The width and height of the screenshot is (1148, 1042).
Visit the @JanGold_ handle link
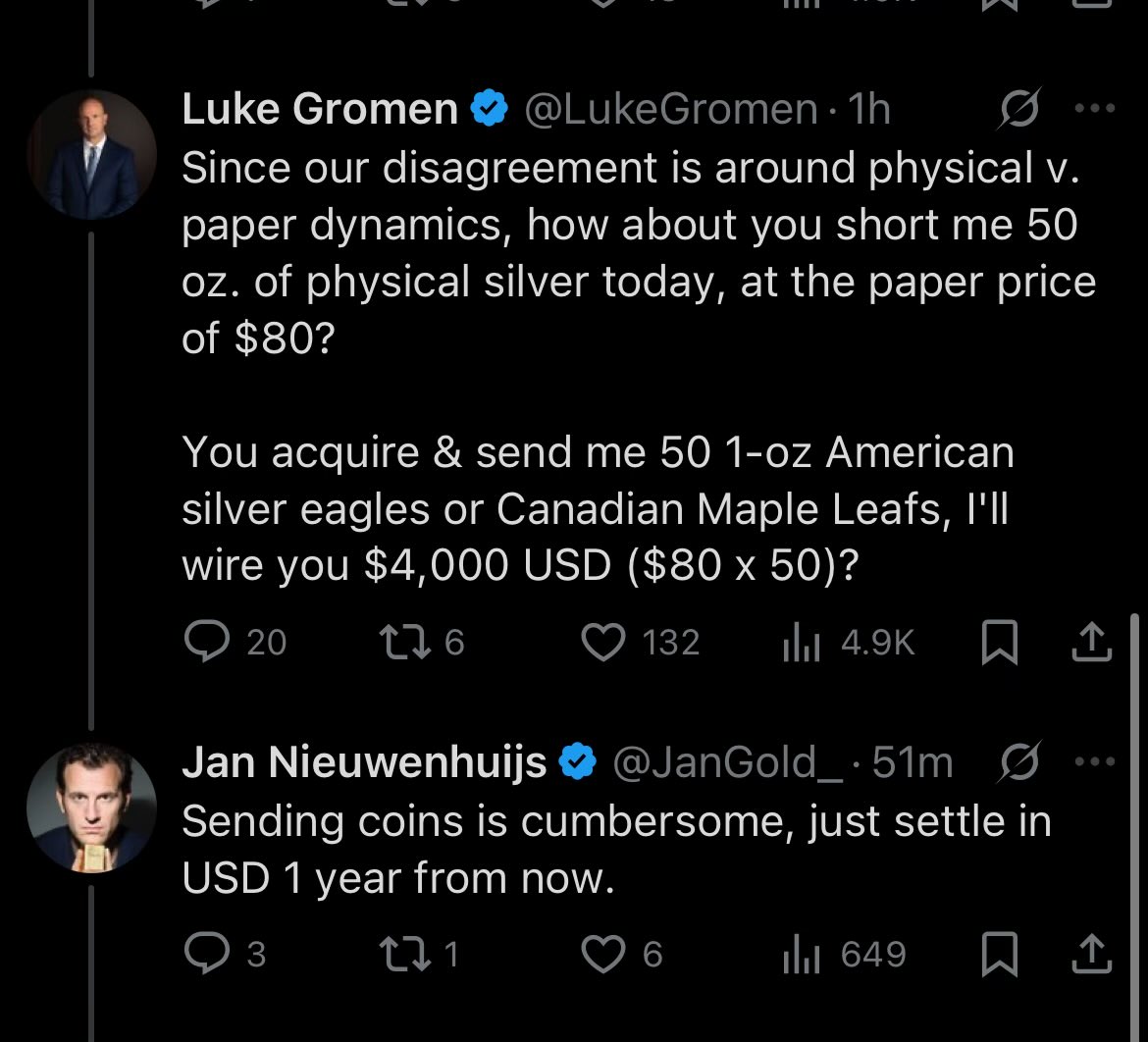728,763
